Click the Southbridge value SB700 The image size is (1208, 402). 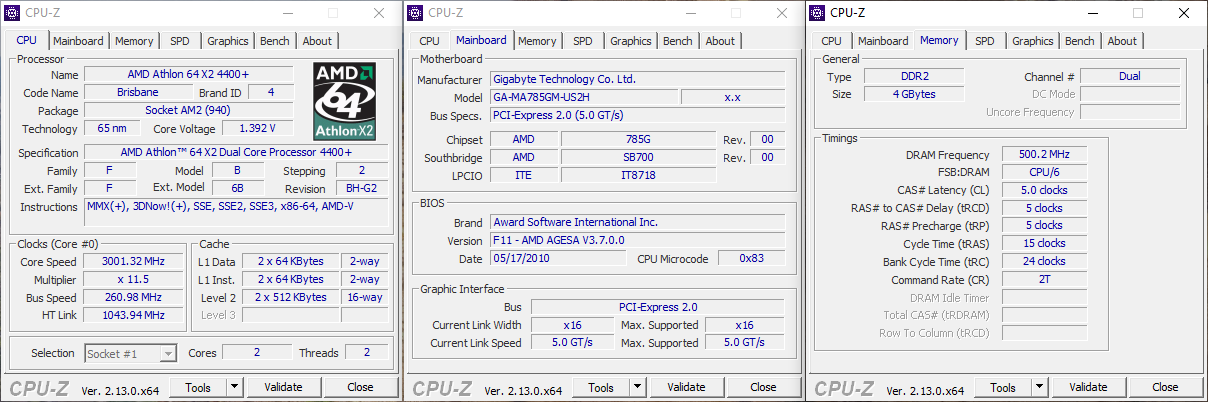(x=638, y=157)
